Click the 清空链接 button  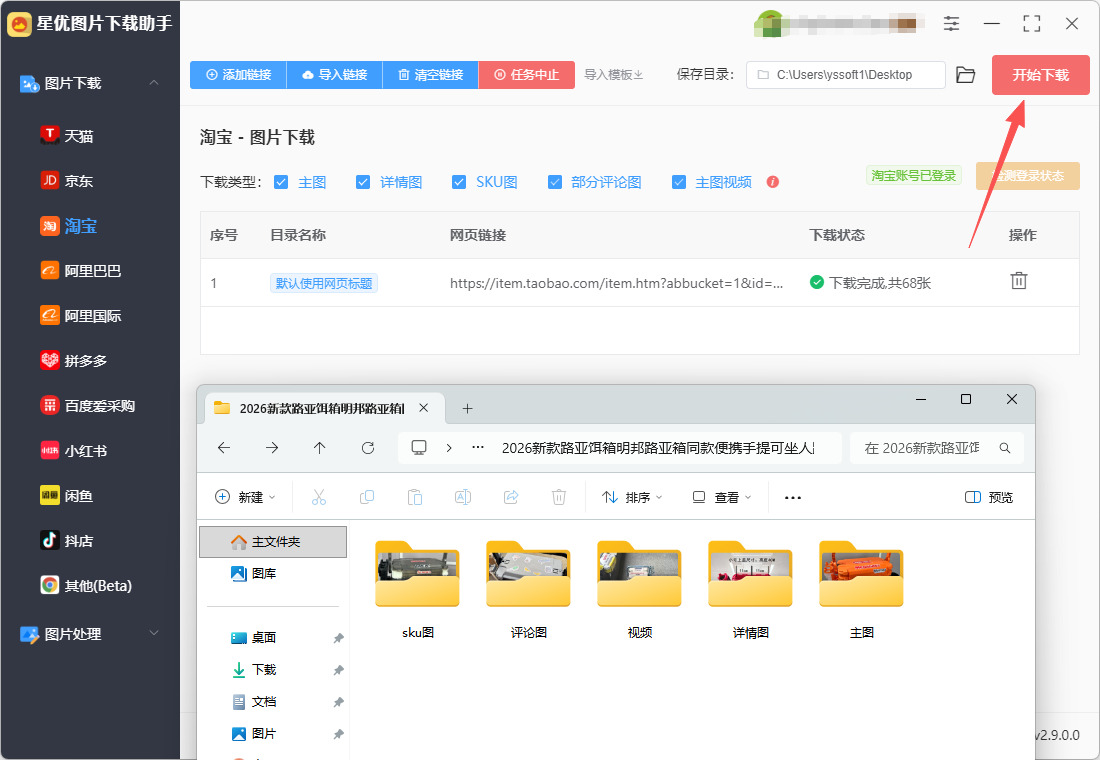click(x=431, y=74)
